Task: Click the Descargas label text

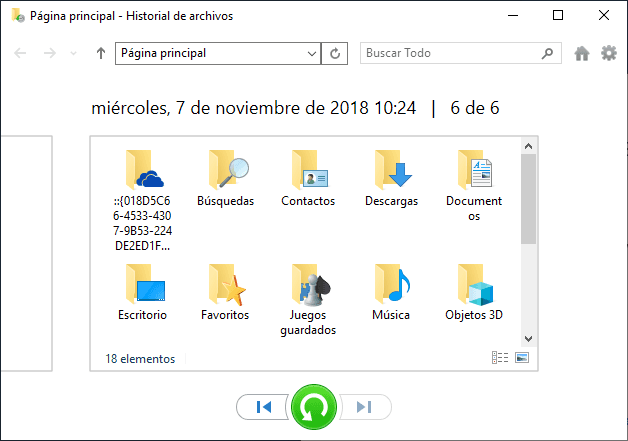Action: pos(391,201)
